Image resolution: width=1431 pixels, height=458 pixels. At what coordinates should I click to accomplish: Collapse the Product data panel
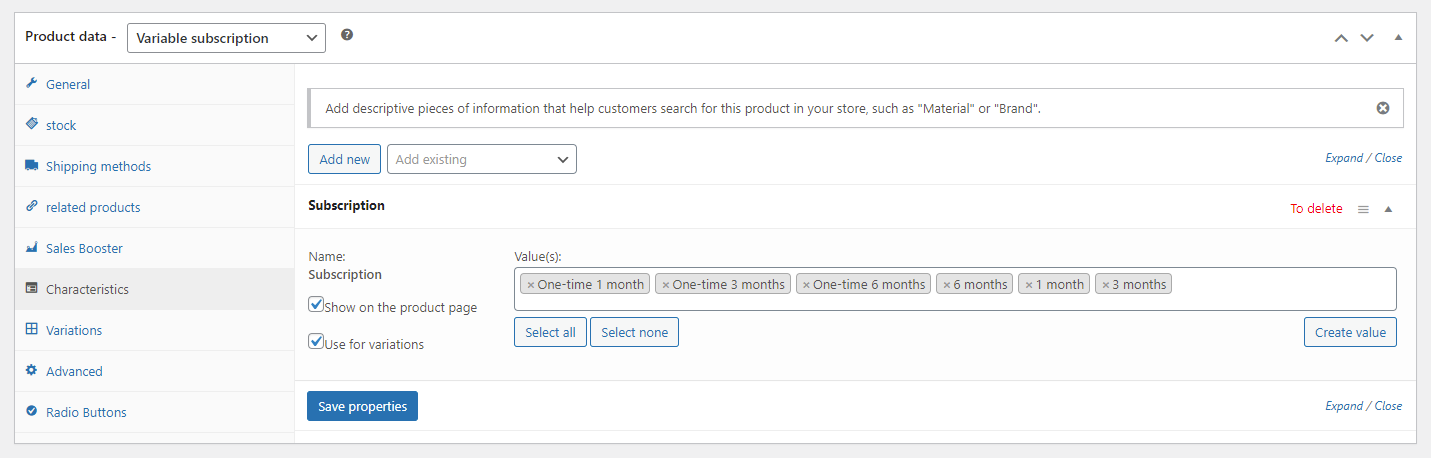click(1398, 38)
